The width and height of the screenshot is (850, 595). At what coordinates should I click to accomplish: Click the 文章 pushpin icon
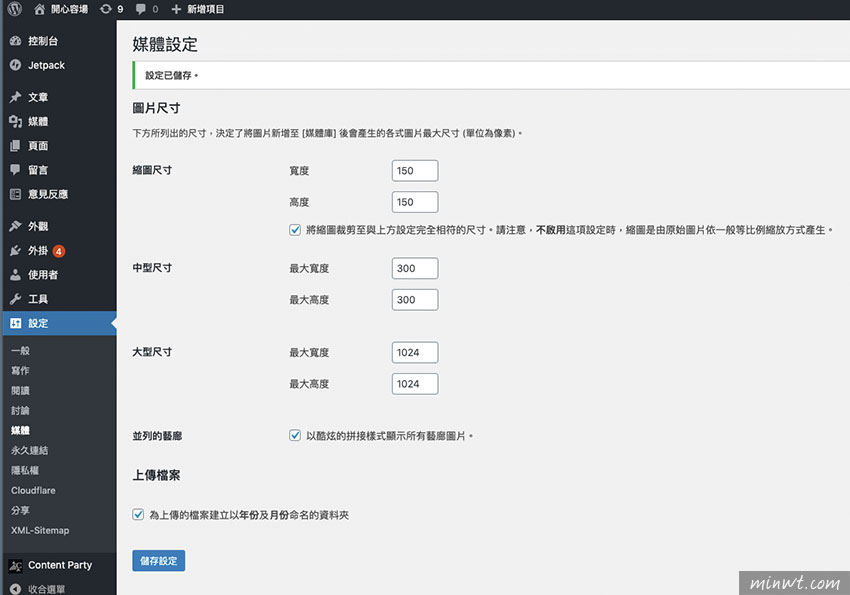pyautogui.click(x=15, y=97)
